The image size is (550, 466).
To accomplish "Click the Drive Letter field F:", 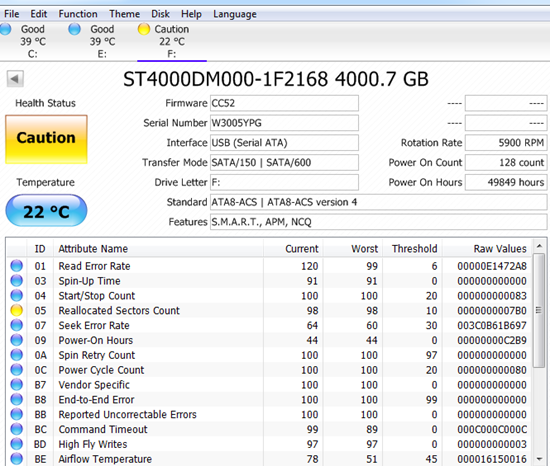I will tap(284, 182).
